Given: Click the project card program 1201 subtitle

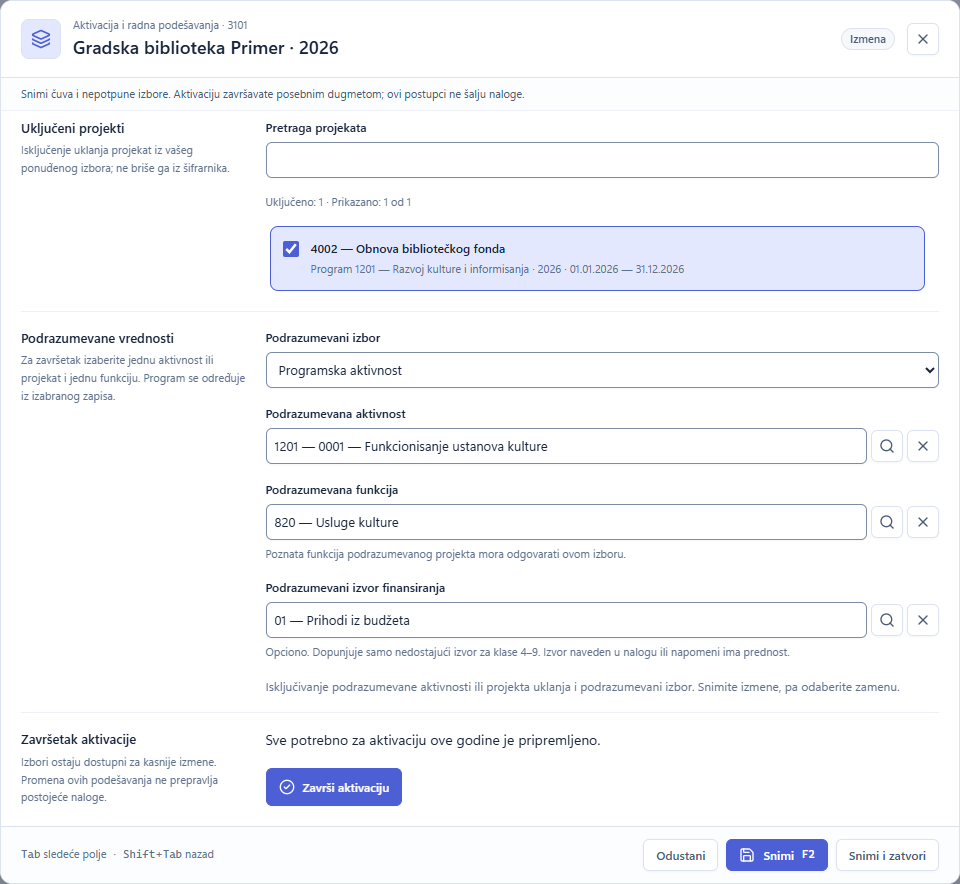Looking at the screenshot, I should (497, 269).
